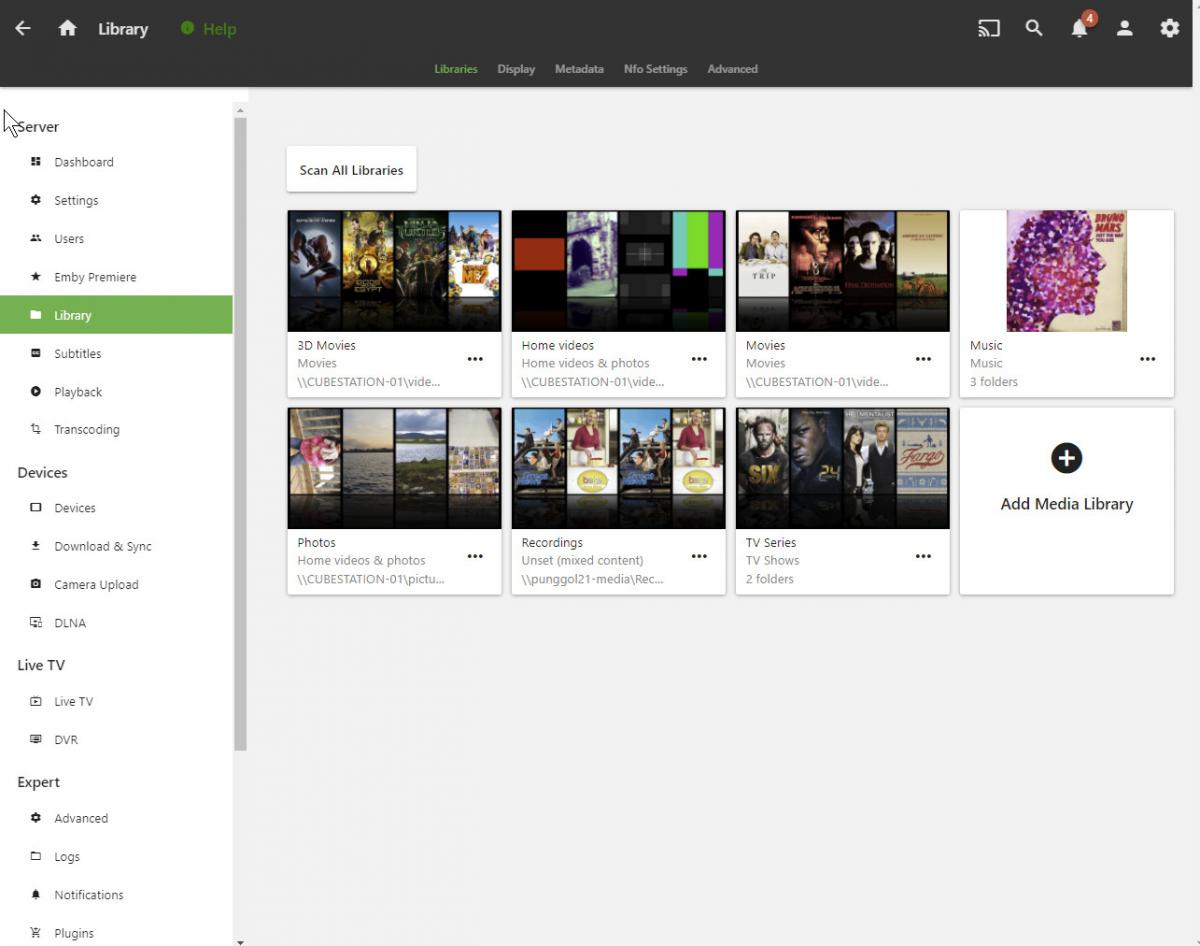Click the Scan All Libraries button
Screen dimensions: 1200x946
(351, 170)
